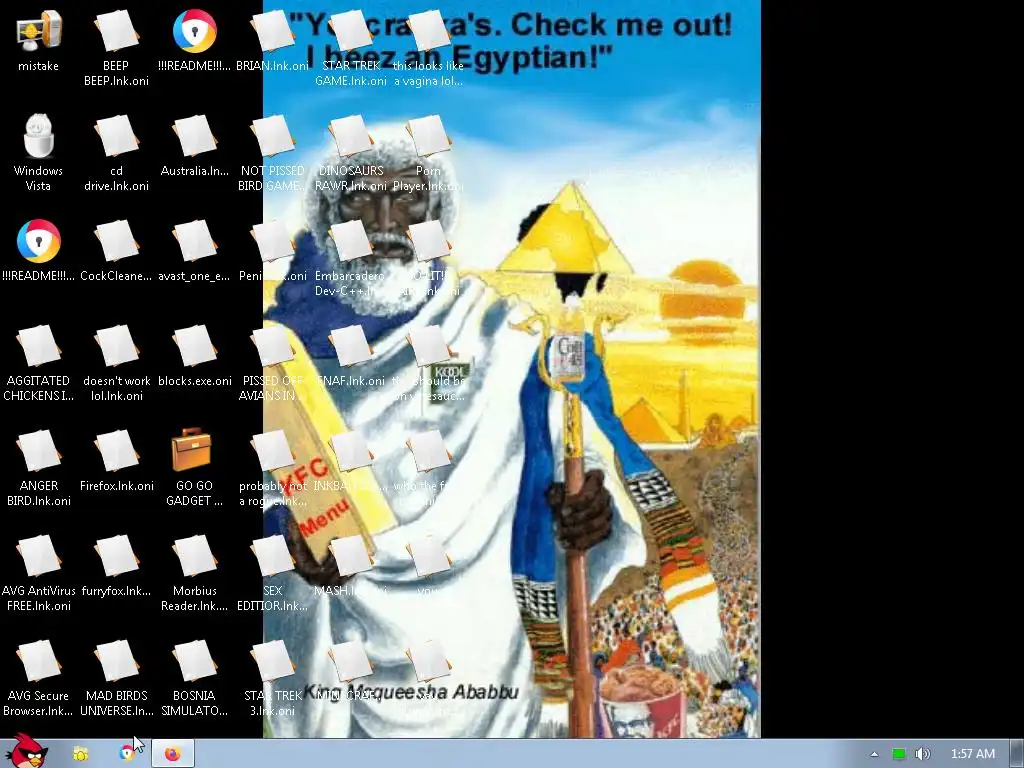
Task: Open the folder icon on the taskbar
Action: pos(80,754)
